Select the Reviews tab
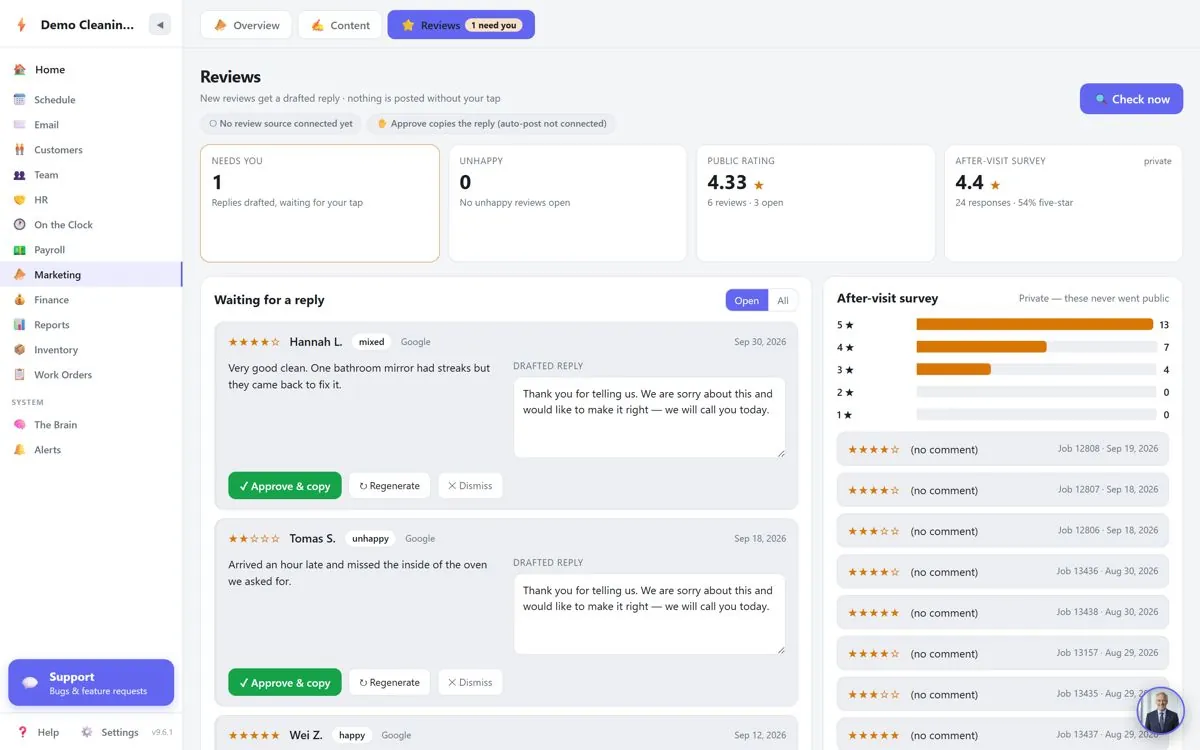Screen dimensions: 1200x750 pos(461,25)
